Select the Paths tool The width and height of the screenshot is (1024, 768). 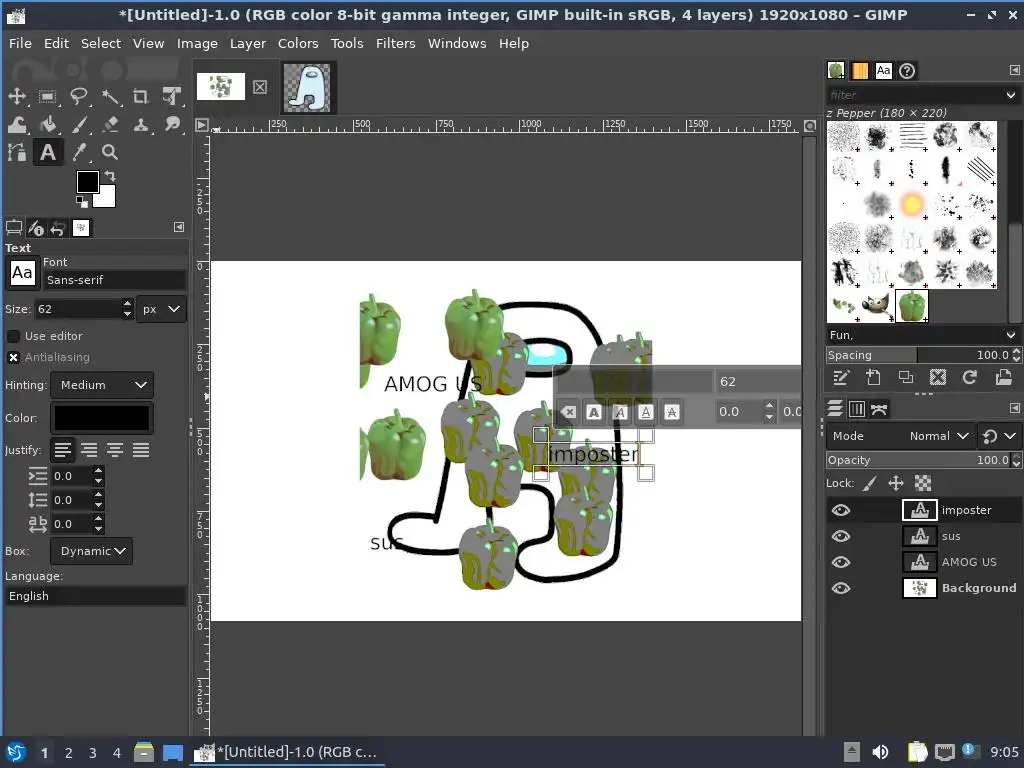16,152
